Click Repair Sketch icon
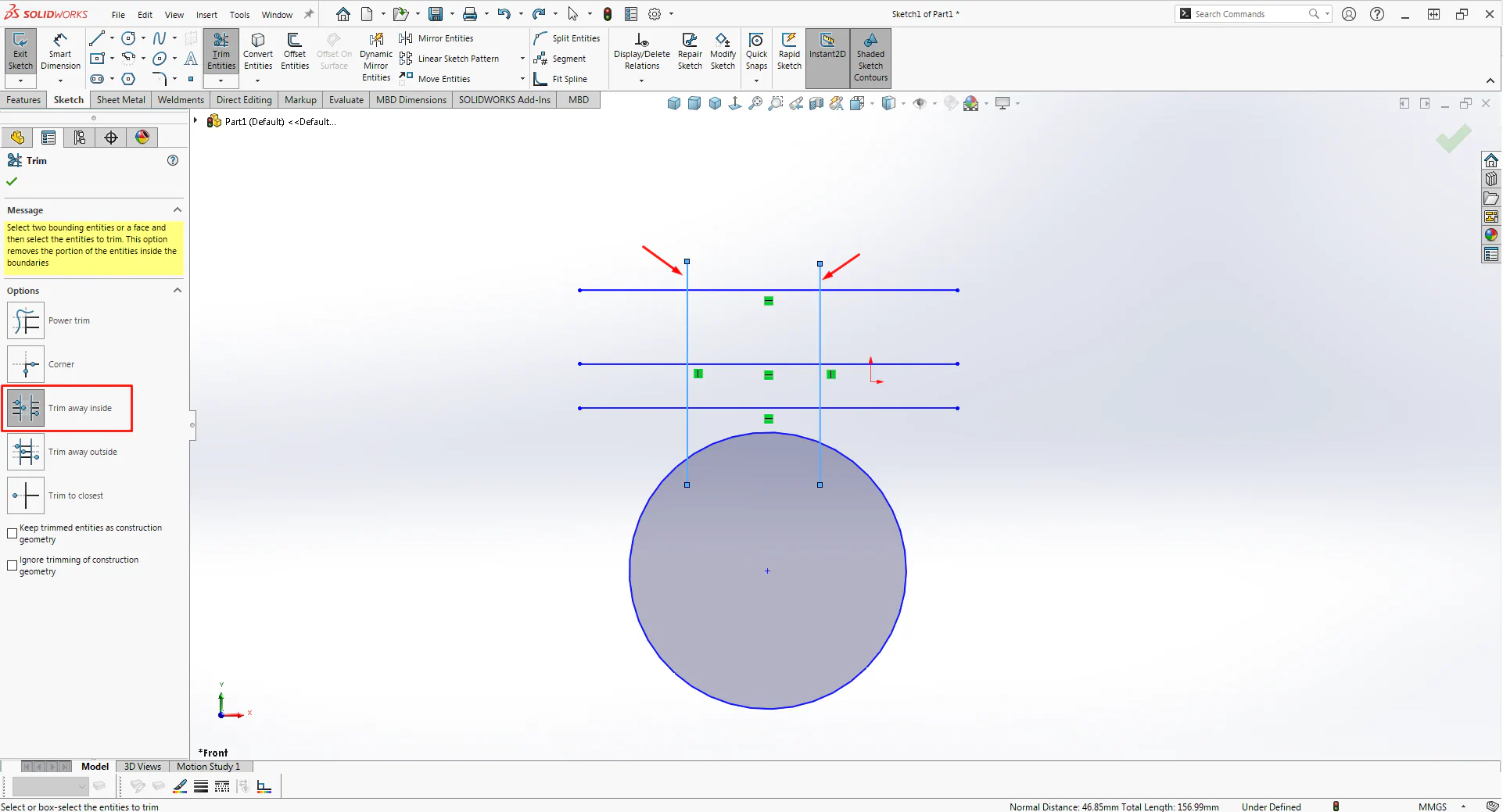The width and height of the screenshot is (1503, 812). (690, 52)
